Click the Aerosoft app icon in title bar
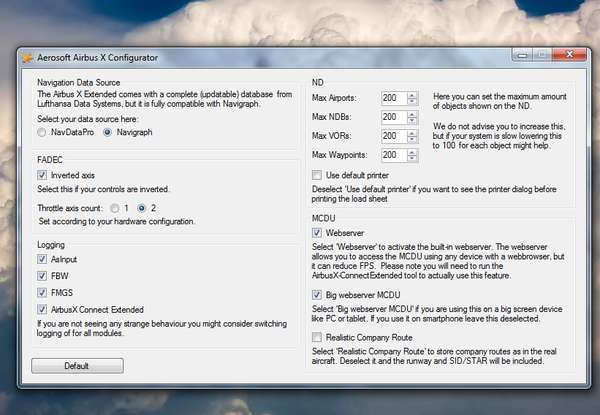The image size is (600, 415). (x=28, y=58)
